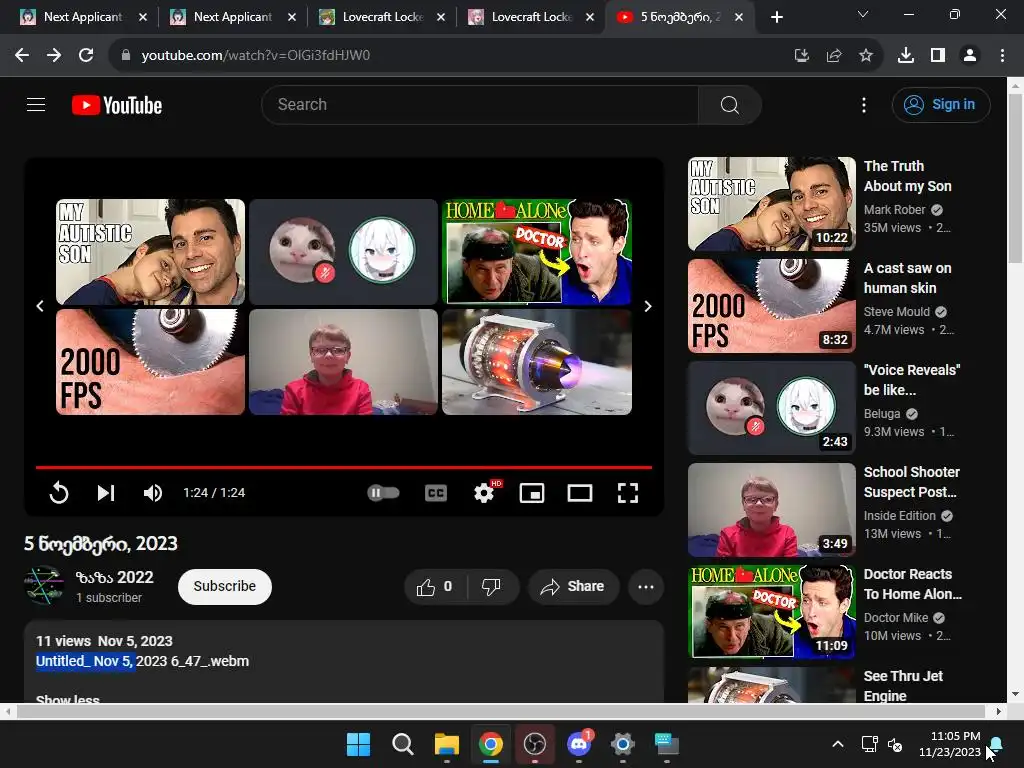This screenshot has height=768, width=1024.
Task: Enter full screen mode
Action: point(628,493)
